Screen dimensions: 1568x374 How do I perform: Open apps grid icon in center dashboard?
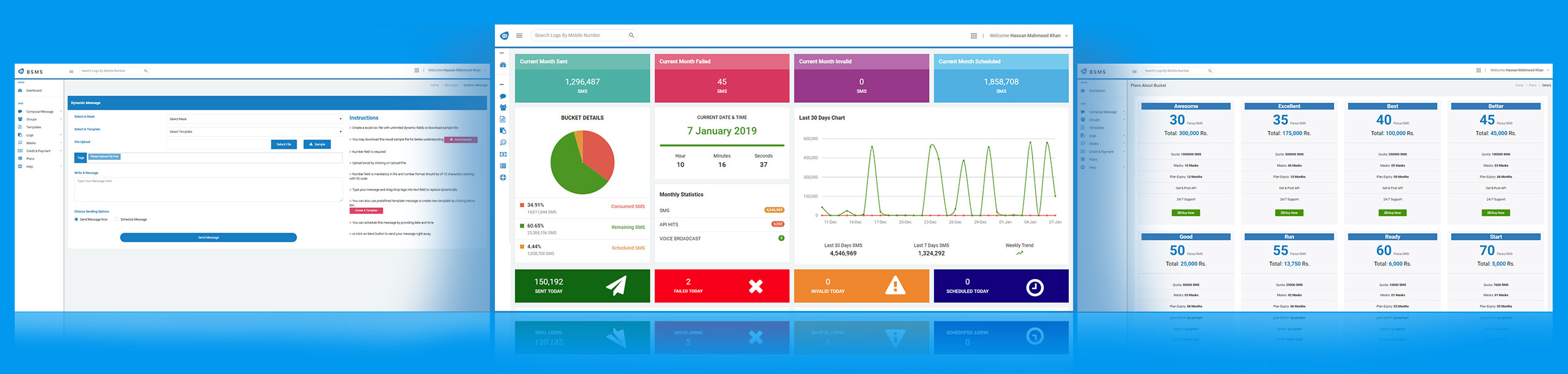(x=974, y=36)
